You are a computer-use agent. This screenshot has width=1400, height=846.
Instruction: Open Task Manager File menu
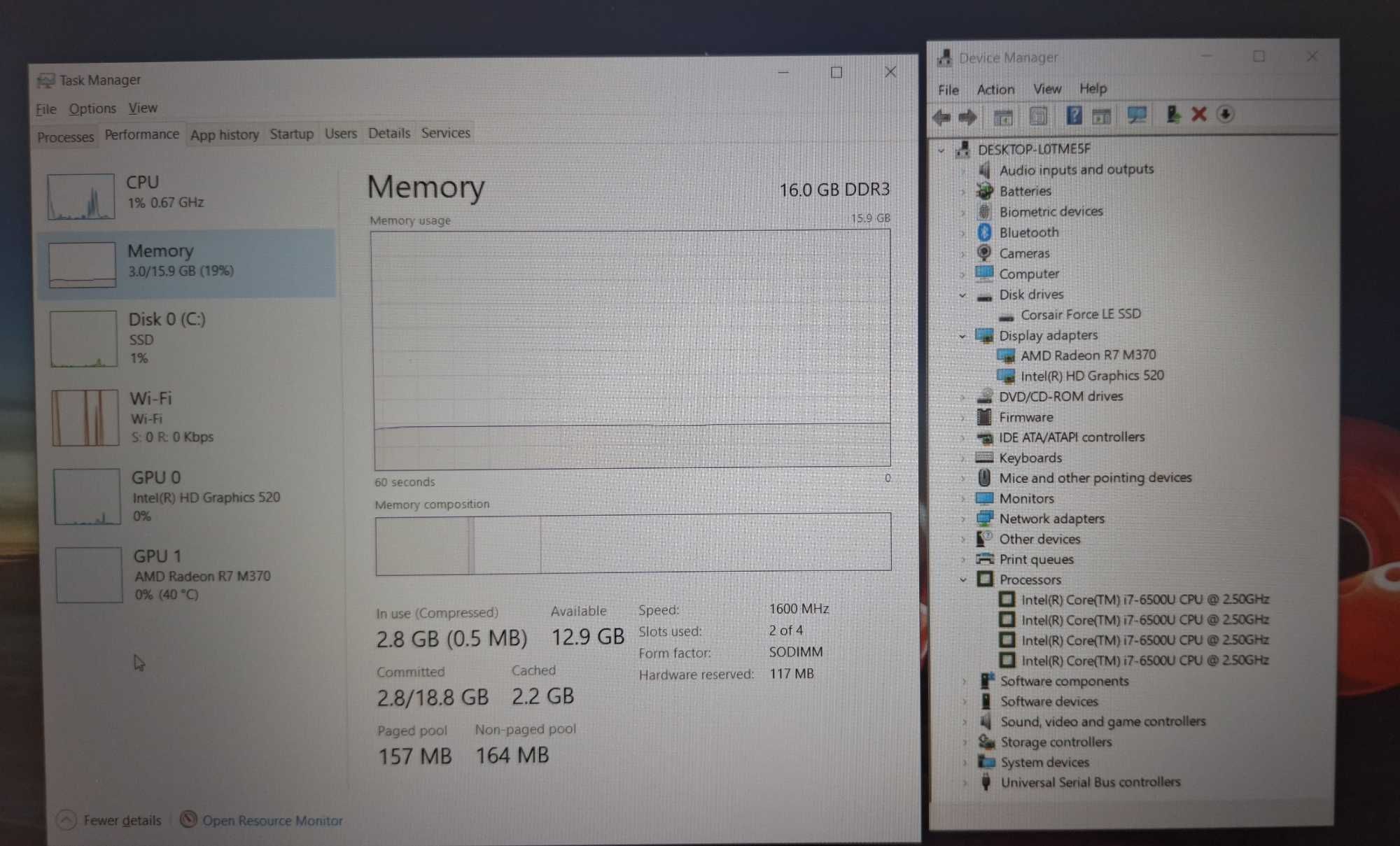point(46,109)
